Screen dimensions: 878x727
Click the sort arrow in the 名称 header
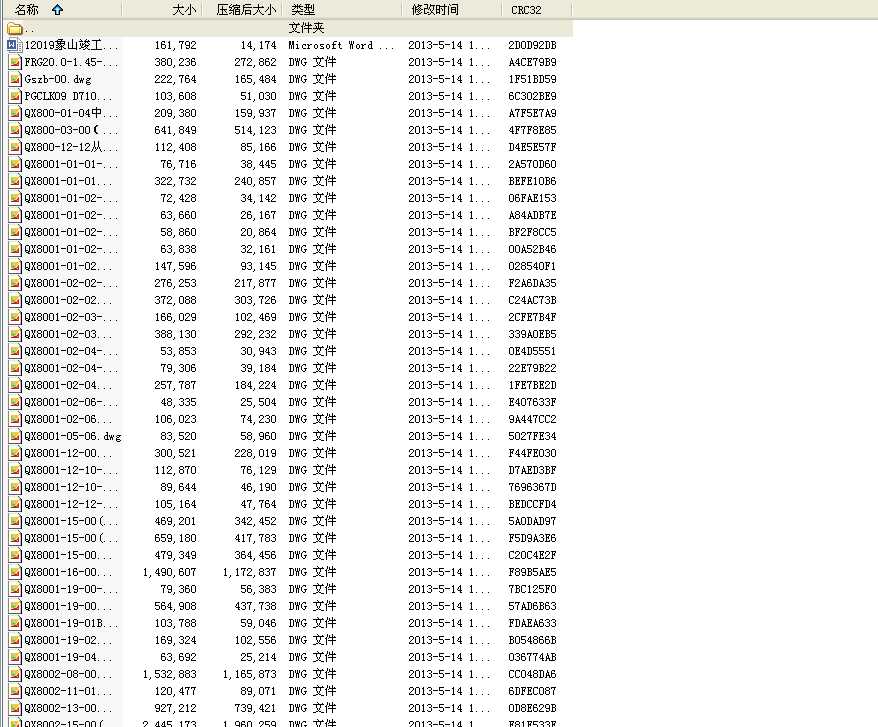57,9
